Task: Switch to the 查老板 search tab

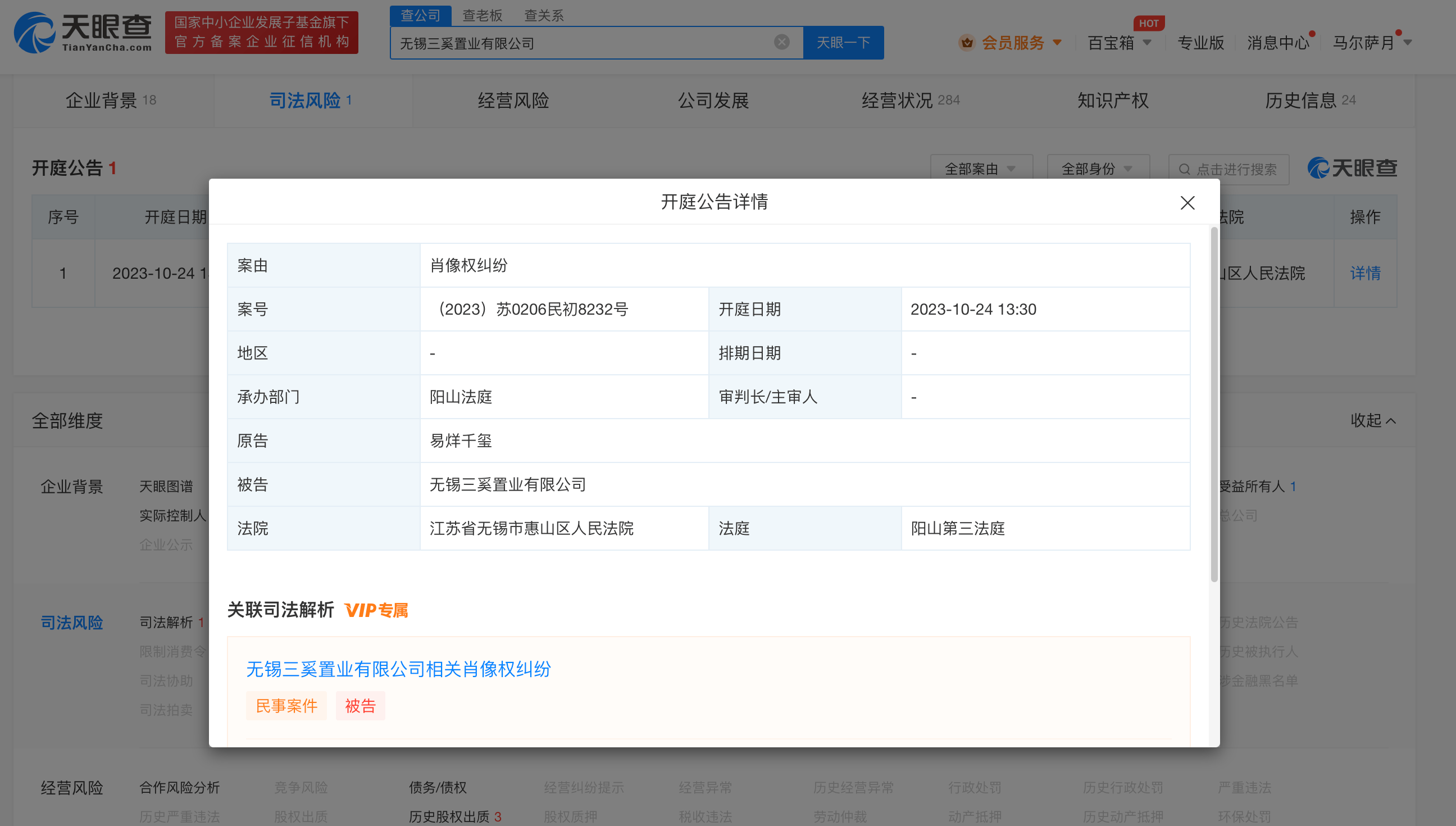Action: click(482, 15)
